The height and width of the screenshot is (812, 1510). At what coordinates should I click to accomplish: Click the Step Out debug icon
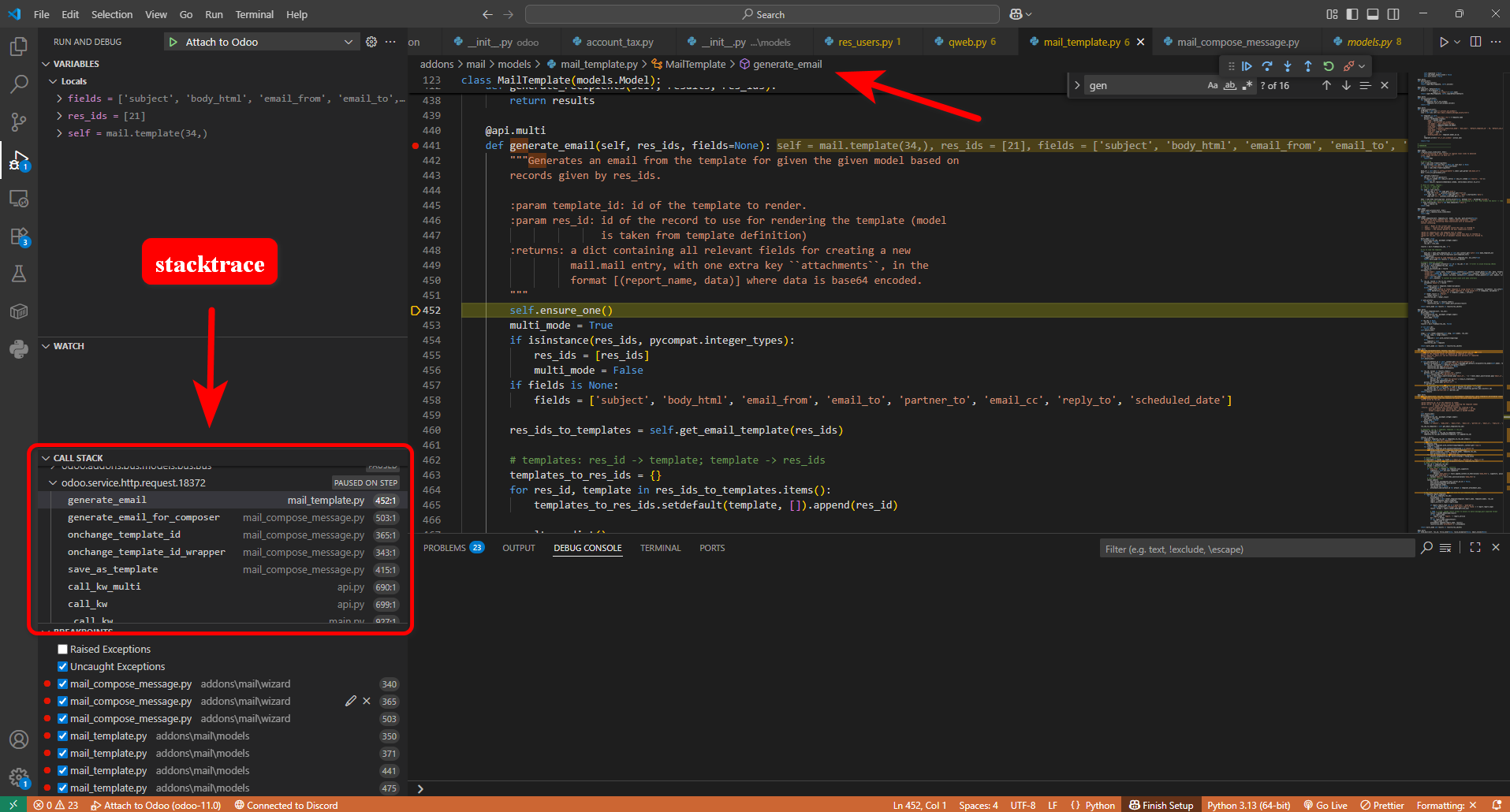pos(1308,66)
